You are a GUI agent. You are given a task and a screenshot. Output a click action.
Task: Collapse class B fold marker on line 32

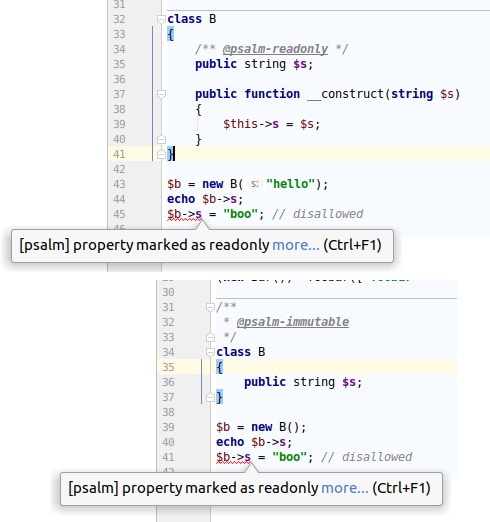(161, 19)
